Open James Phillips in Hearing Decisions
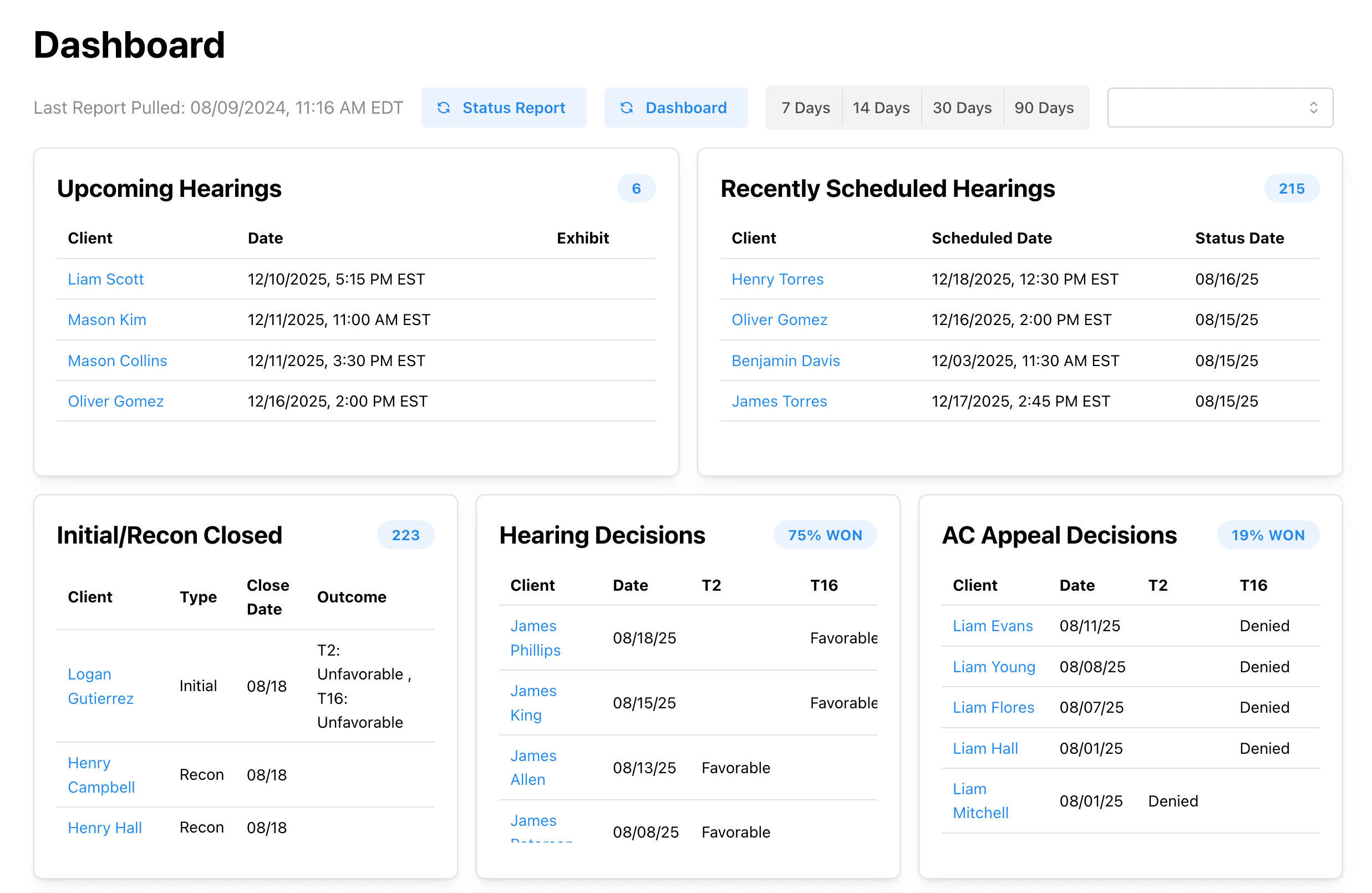1372x893 pixels. (x=534, y=638)
